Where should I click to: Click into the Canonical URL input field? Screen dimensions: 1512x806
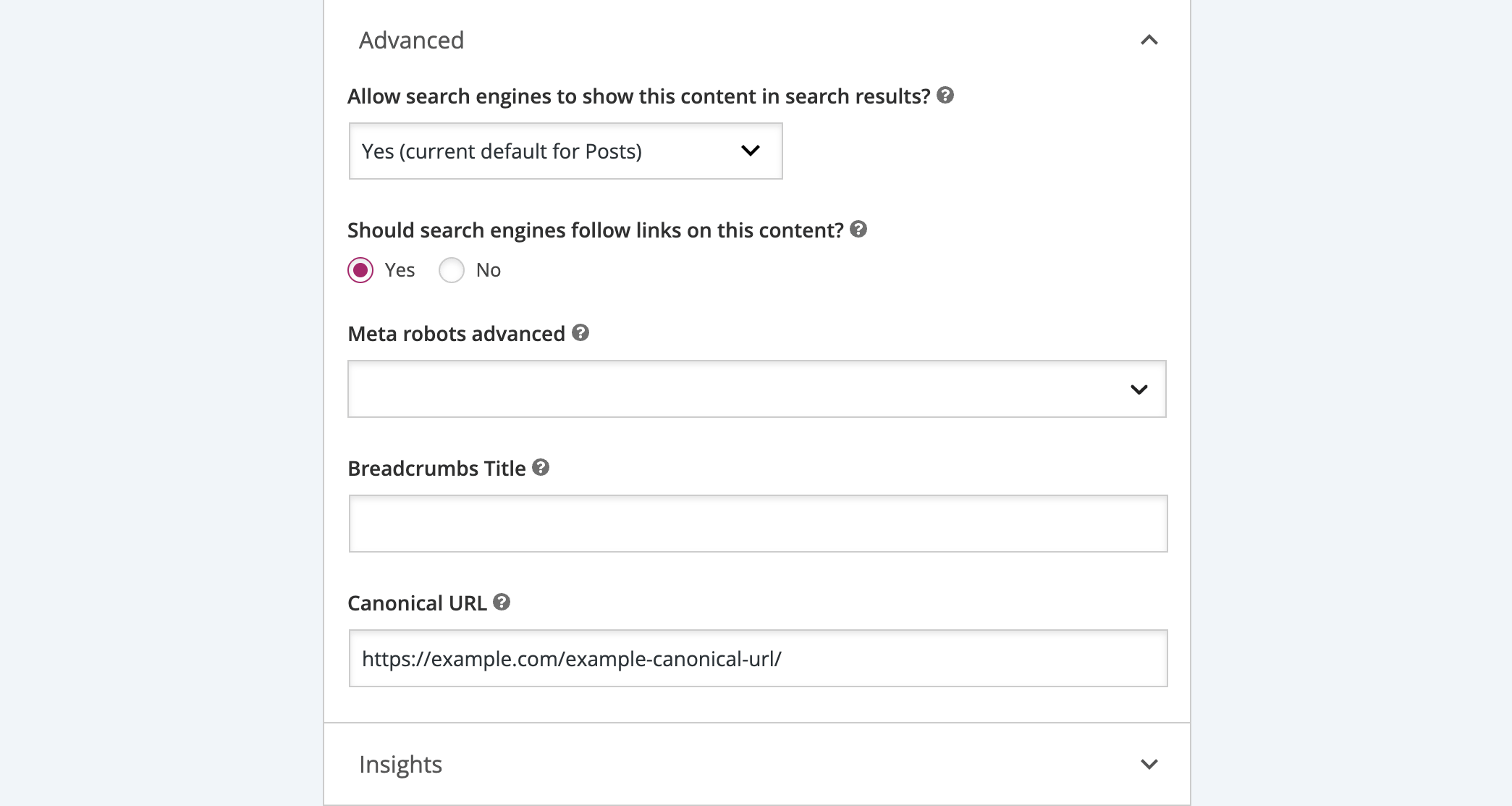coord(758,658)
